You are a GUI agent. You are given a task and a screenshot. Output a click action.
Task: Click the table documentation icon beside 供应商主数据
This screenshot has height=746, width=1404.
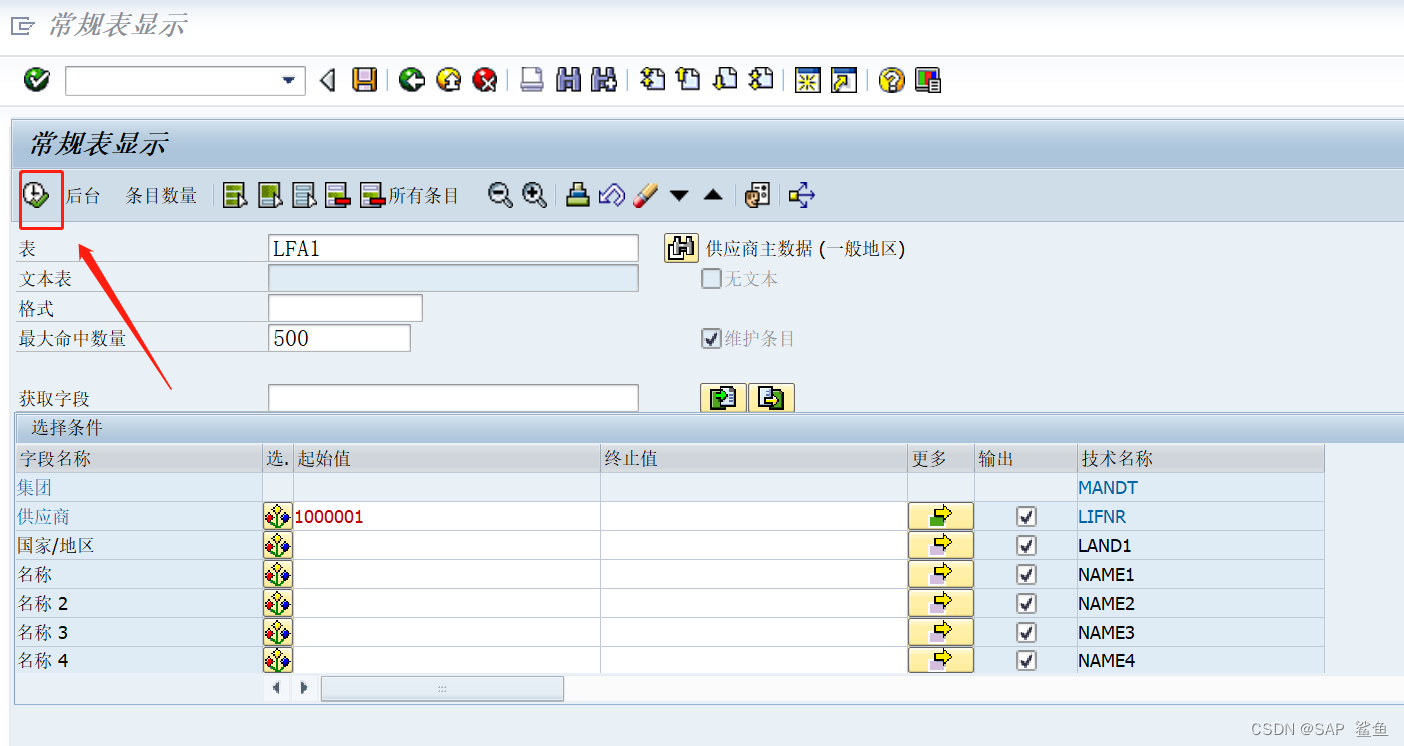pos(681,247)
